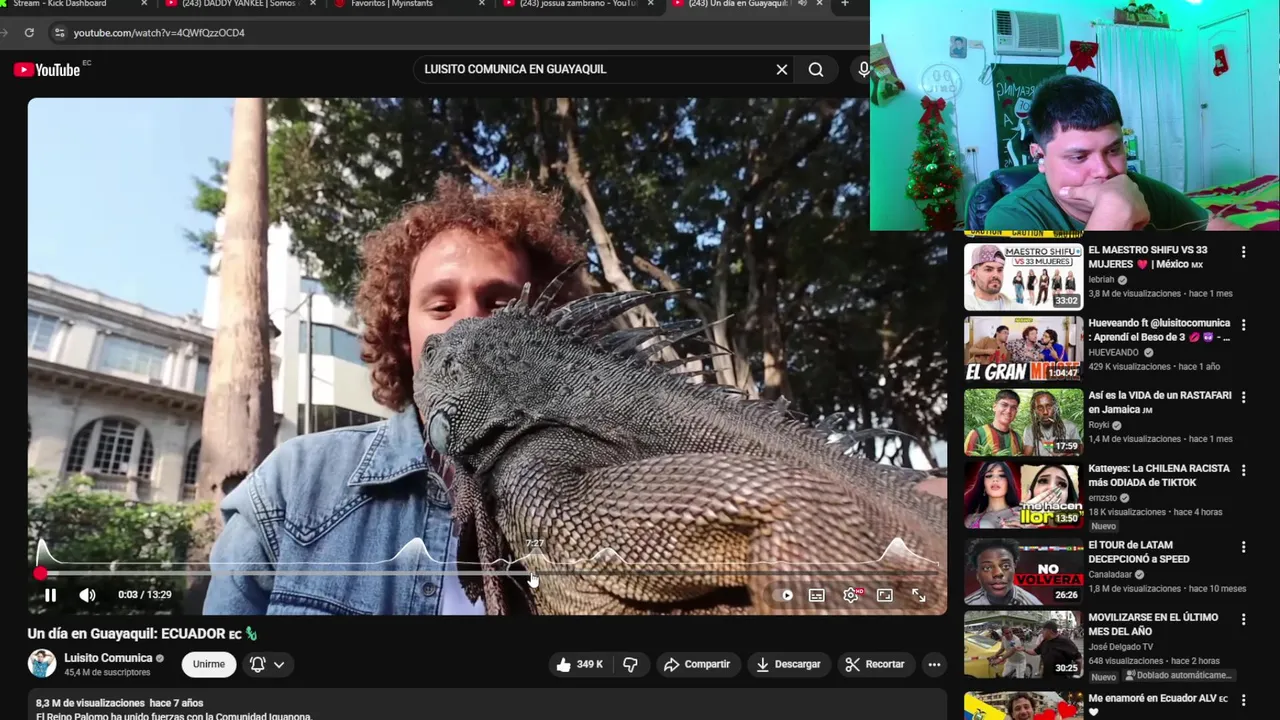
Task: Open options menu for MAESTRO SHIFU video
Action: pos(1244,253)
